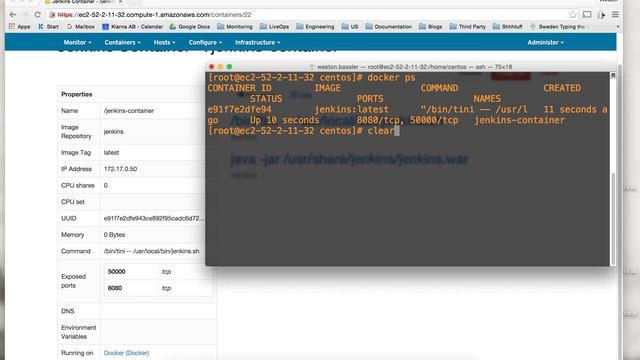
Task: Select the /jenkins-container name value
Action: (x=129, y=111)
